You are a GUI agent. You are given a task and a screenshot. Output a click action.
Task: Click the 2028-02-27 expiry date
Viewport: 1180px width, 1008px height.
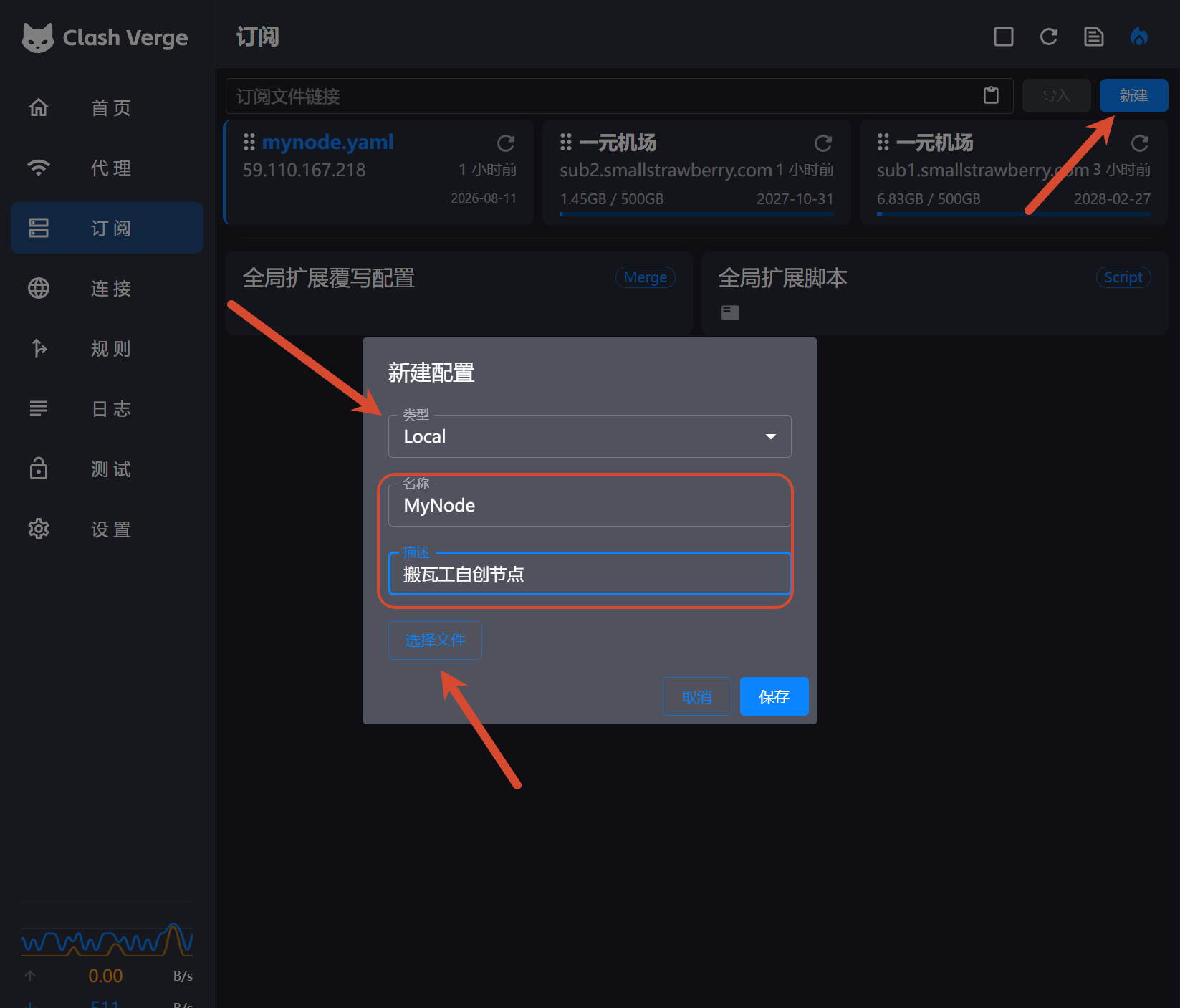(x=1112, y=199)
